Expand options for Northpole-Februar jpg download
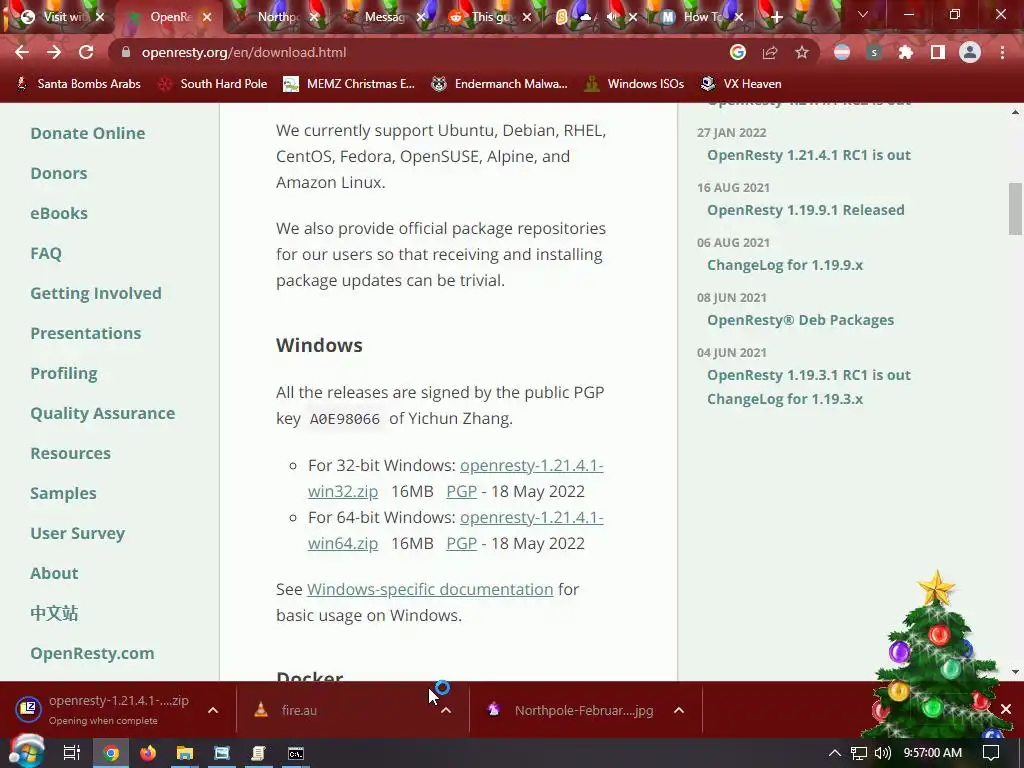 pos(679,710)
